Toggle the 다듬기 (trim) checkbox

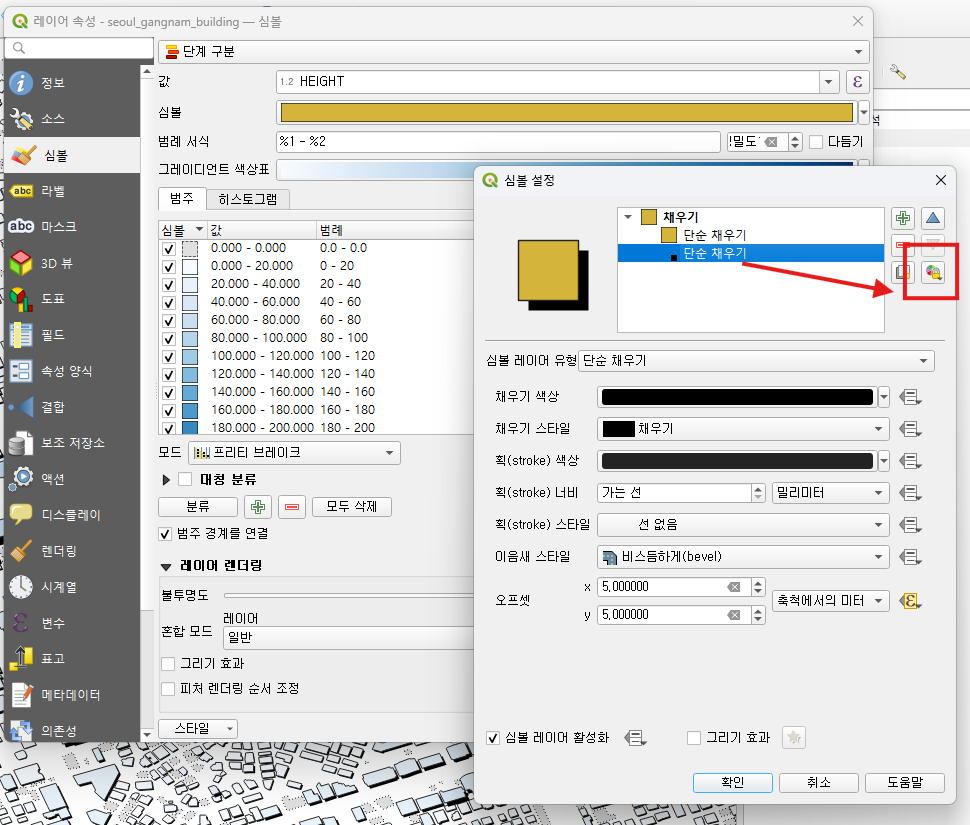tap(816, 142)
